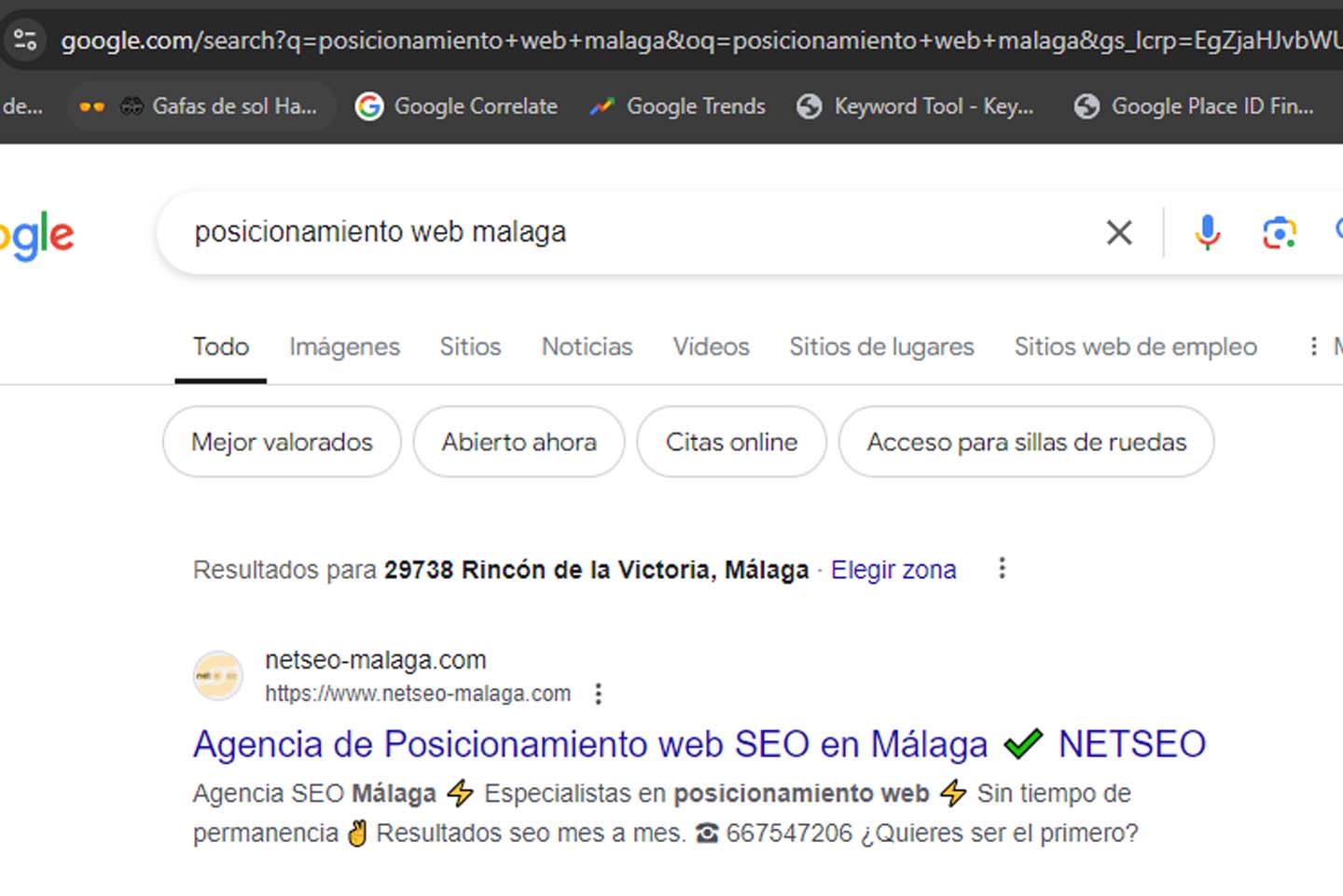Click the phone number 667547206 in snippet
This screenshot has height=896, width=1343.
click(x=789, y=833)
